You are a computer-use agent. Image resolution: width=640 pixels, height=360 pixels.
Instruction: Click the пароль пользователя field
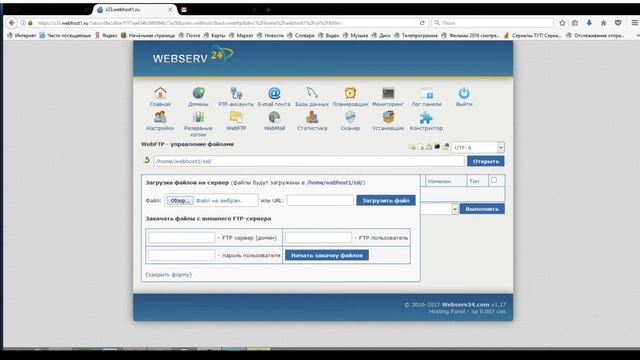(x=182, y=256)
